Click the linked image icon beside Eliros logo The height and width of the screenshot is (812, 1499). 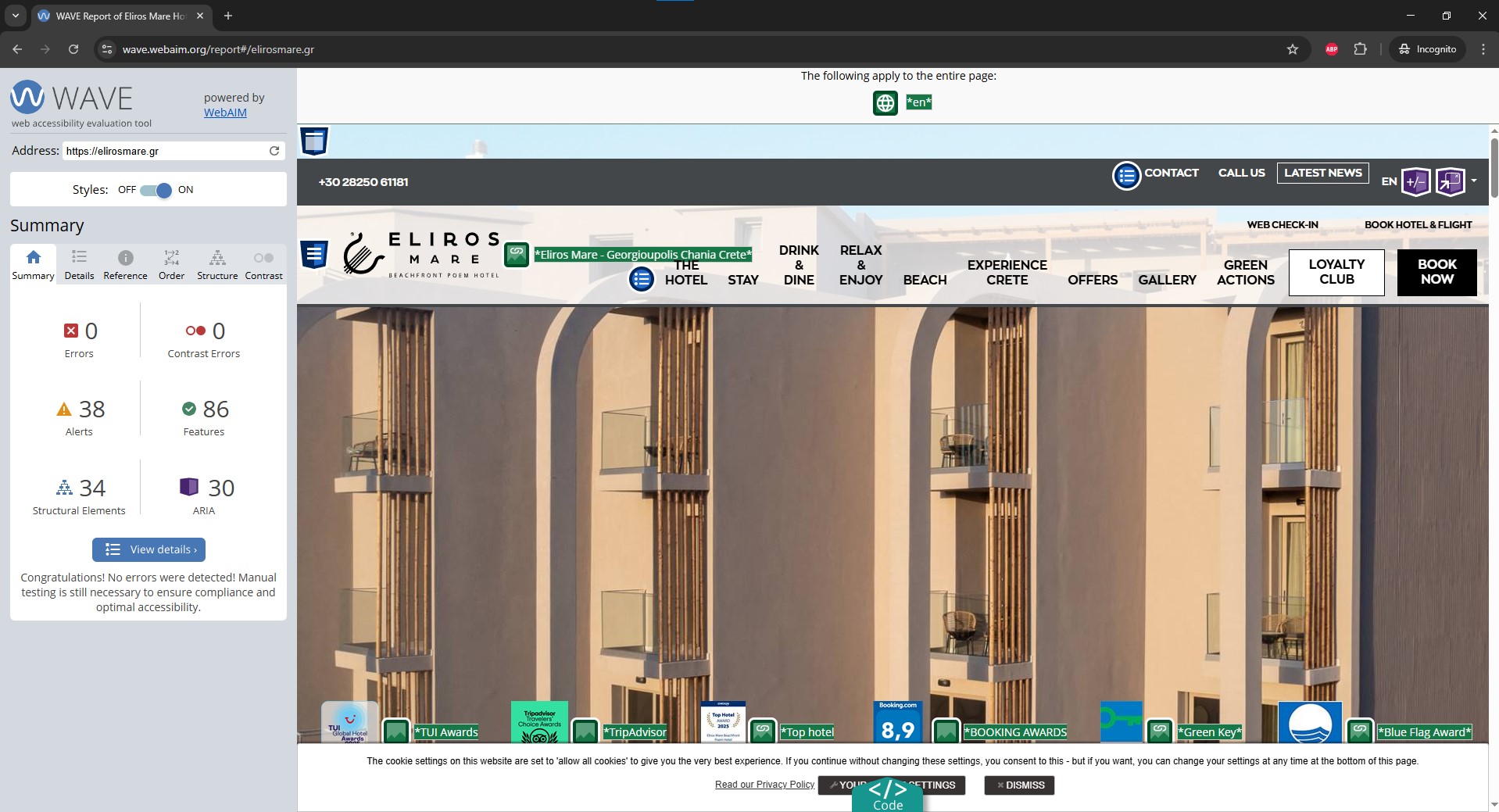coord(516,254)
